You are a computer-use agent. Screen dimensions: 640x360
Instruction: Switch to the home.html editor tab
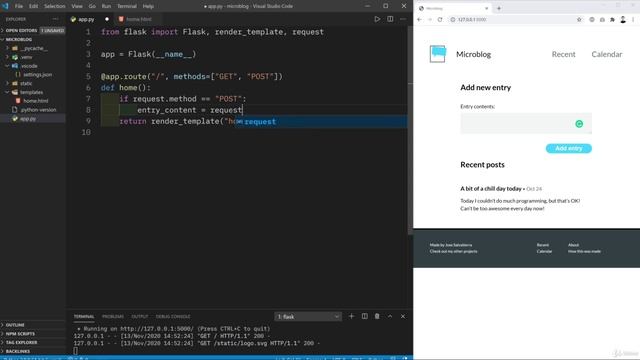click(x=138, y=19)
